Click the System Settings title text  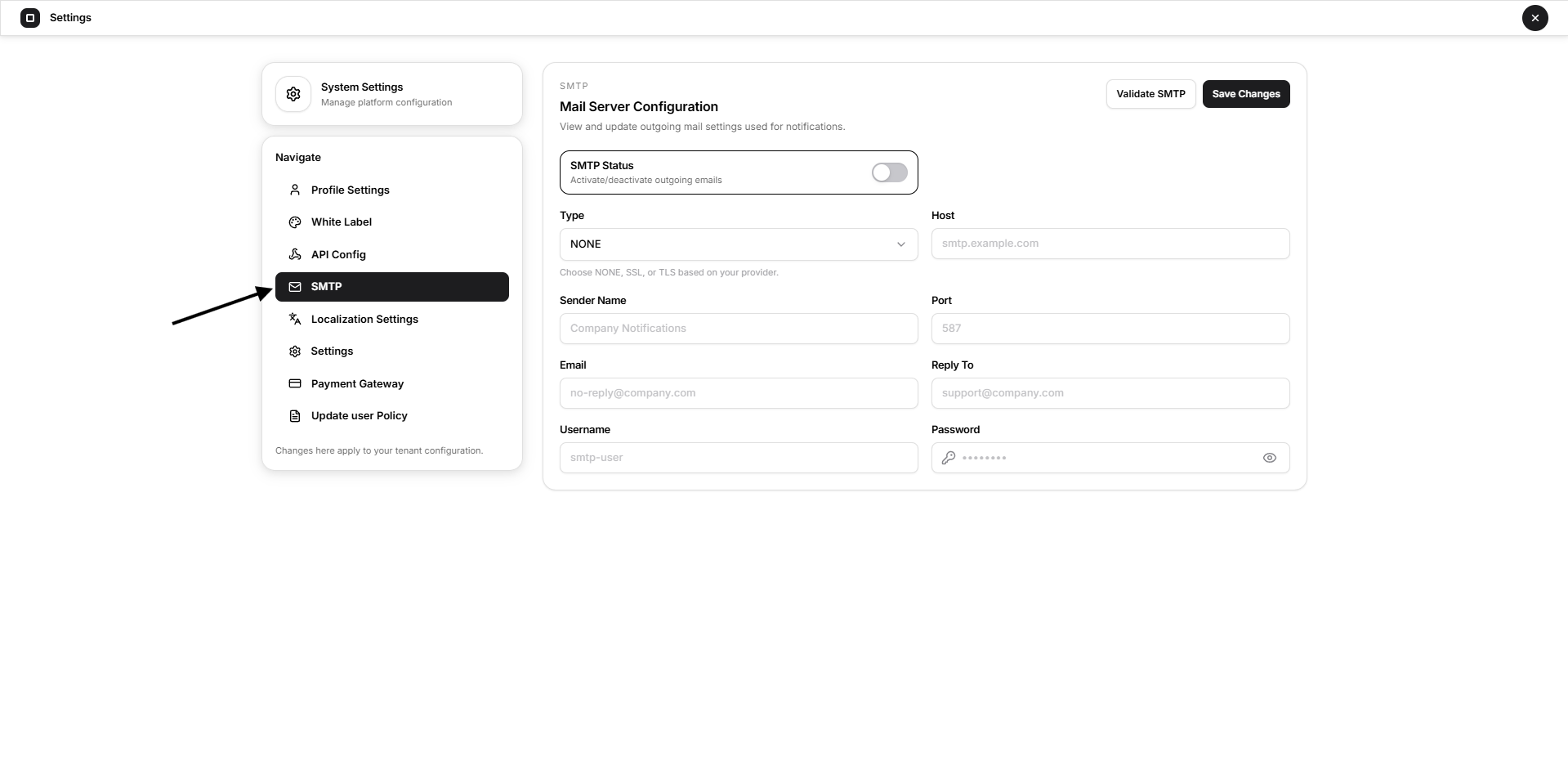coord(362,87)
